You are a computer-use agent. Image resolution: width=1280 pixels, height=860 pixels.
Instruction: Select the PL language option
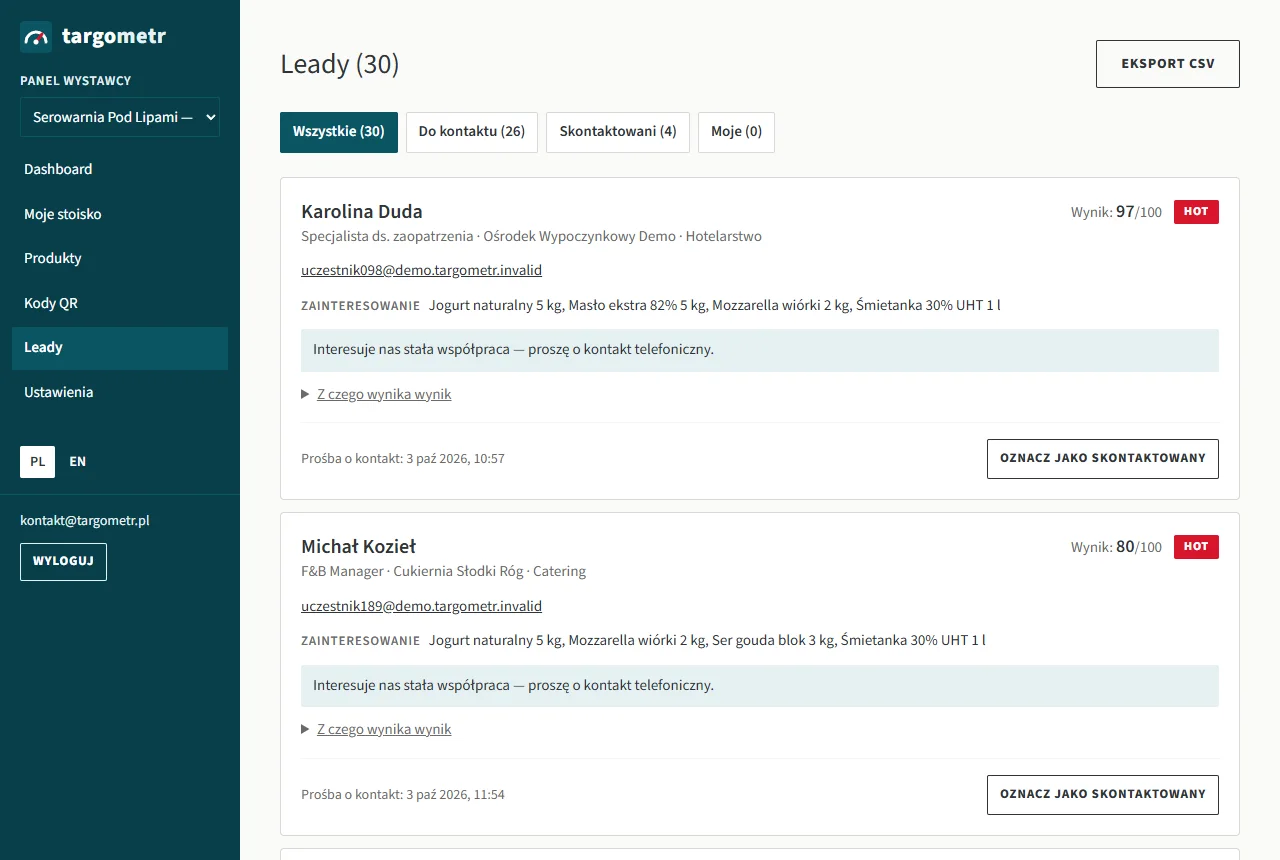pos(37,461)
